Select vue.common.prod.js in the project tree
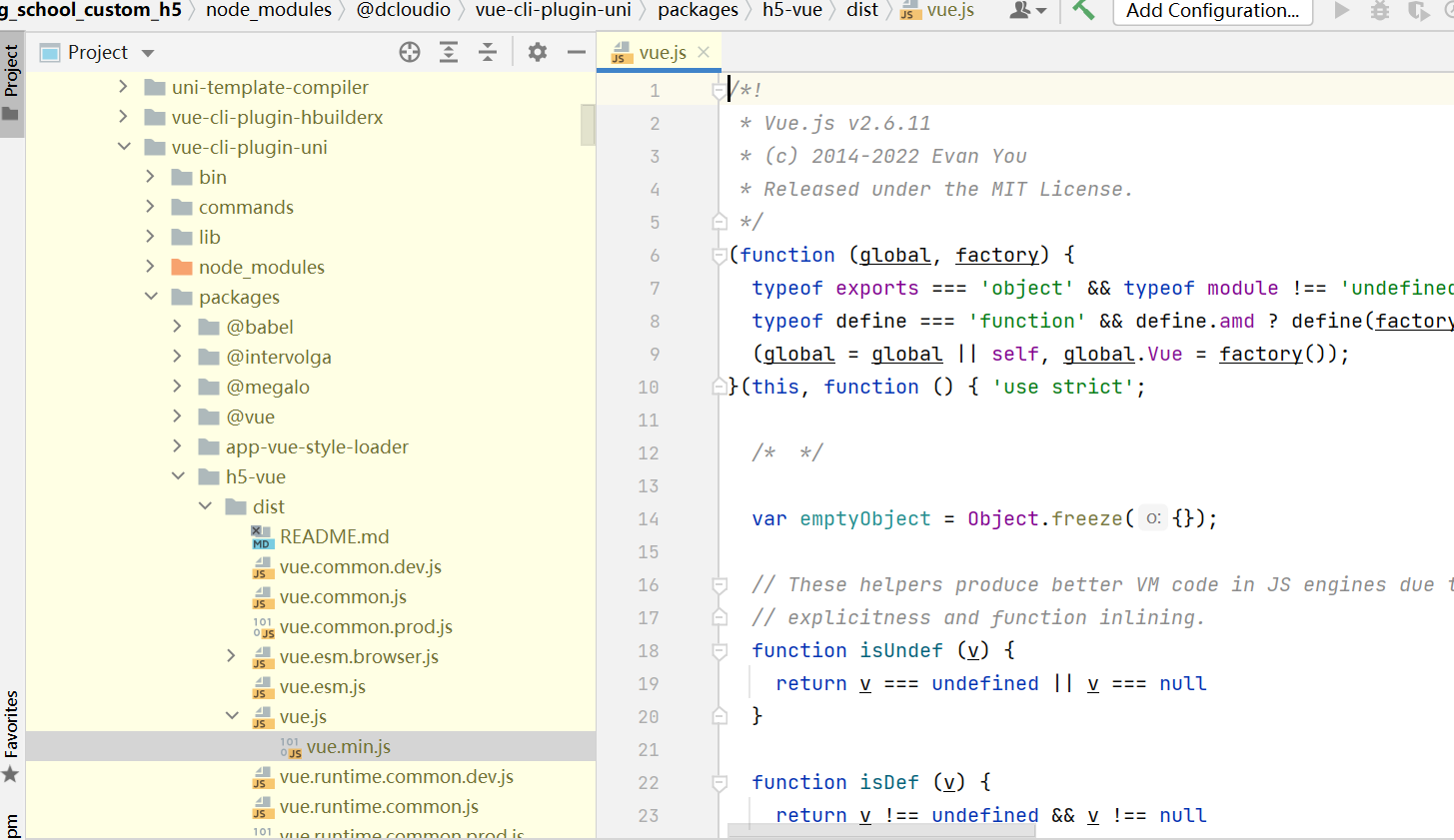The height and width of the screenshot is (840, 1454). [x=366, y=626]
